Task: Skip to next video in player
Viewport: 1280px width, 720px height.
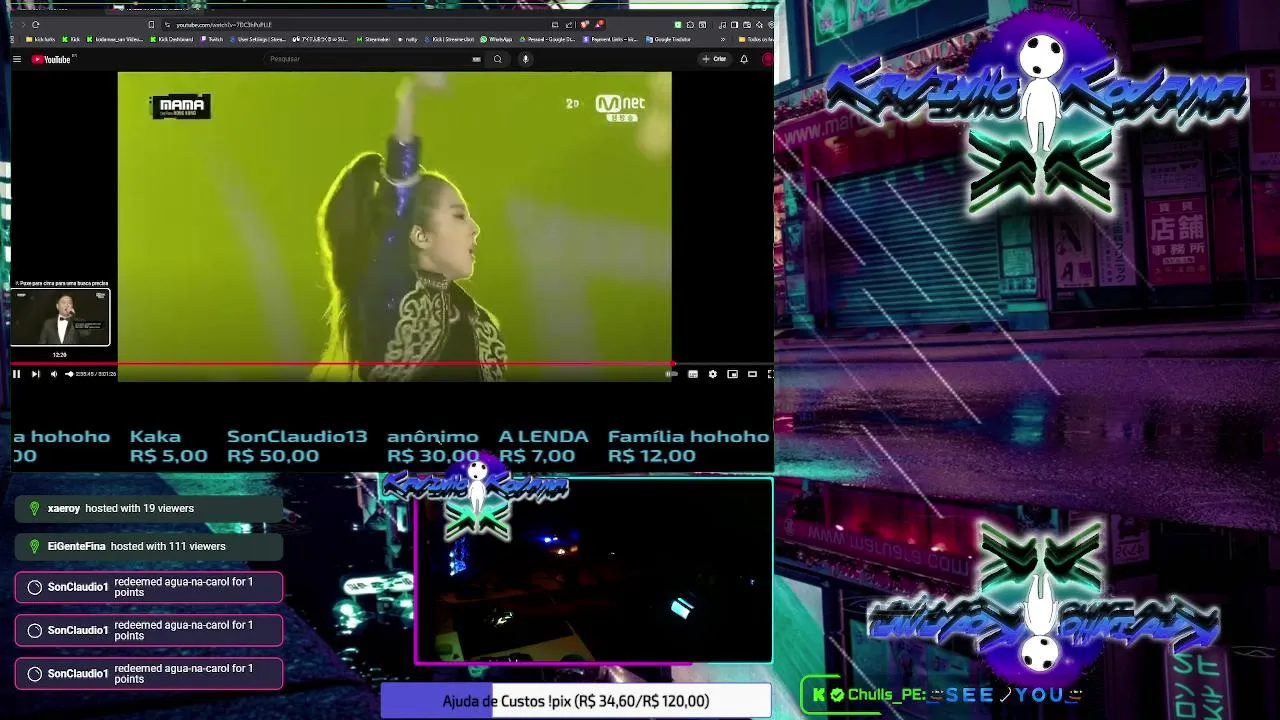Action: point(35,374)
